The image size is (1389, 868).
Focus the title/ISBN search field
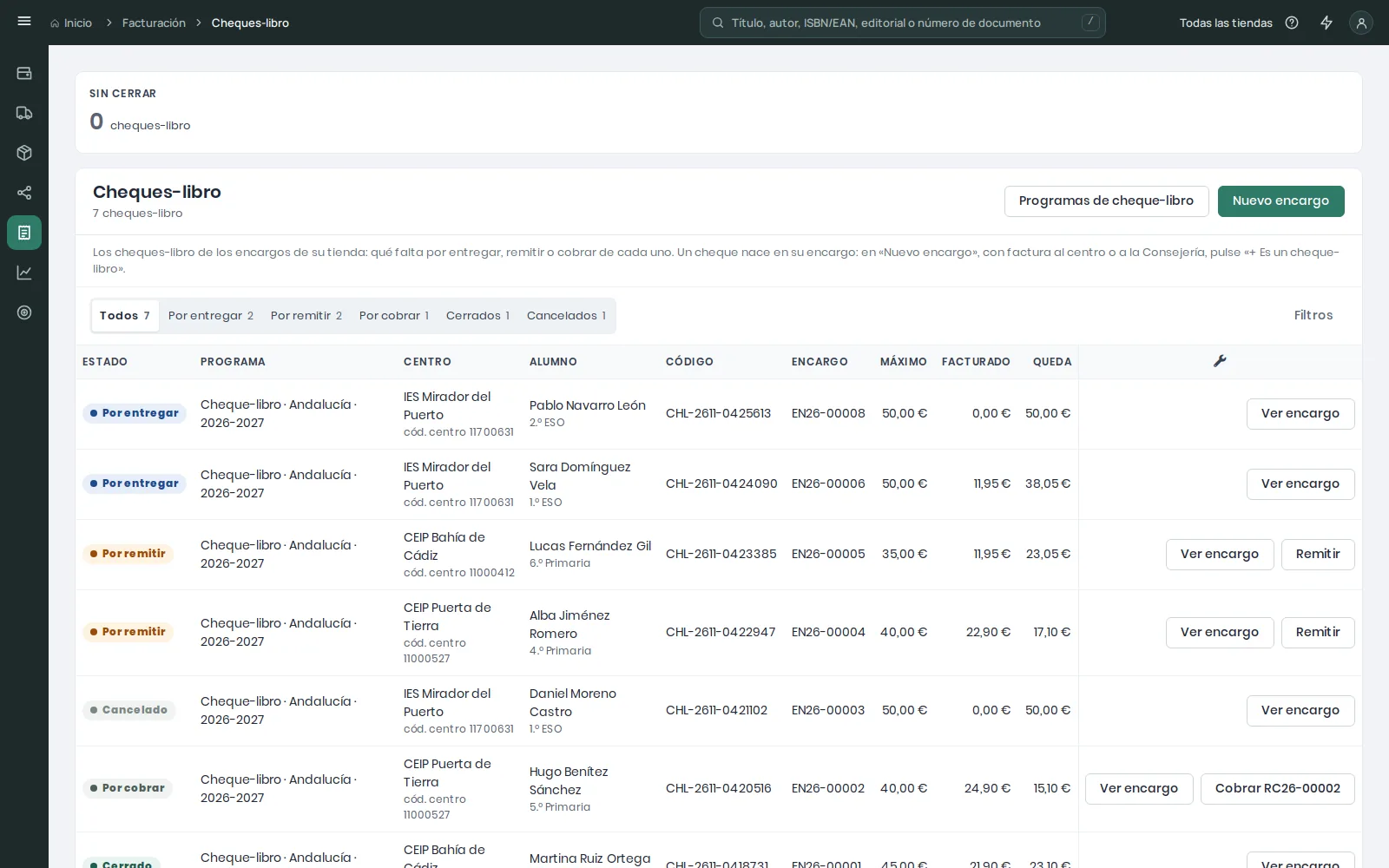coord(903,23)
